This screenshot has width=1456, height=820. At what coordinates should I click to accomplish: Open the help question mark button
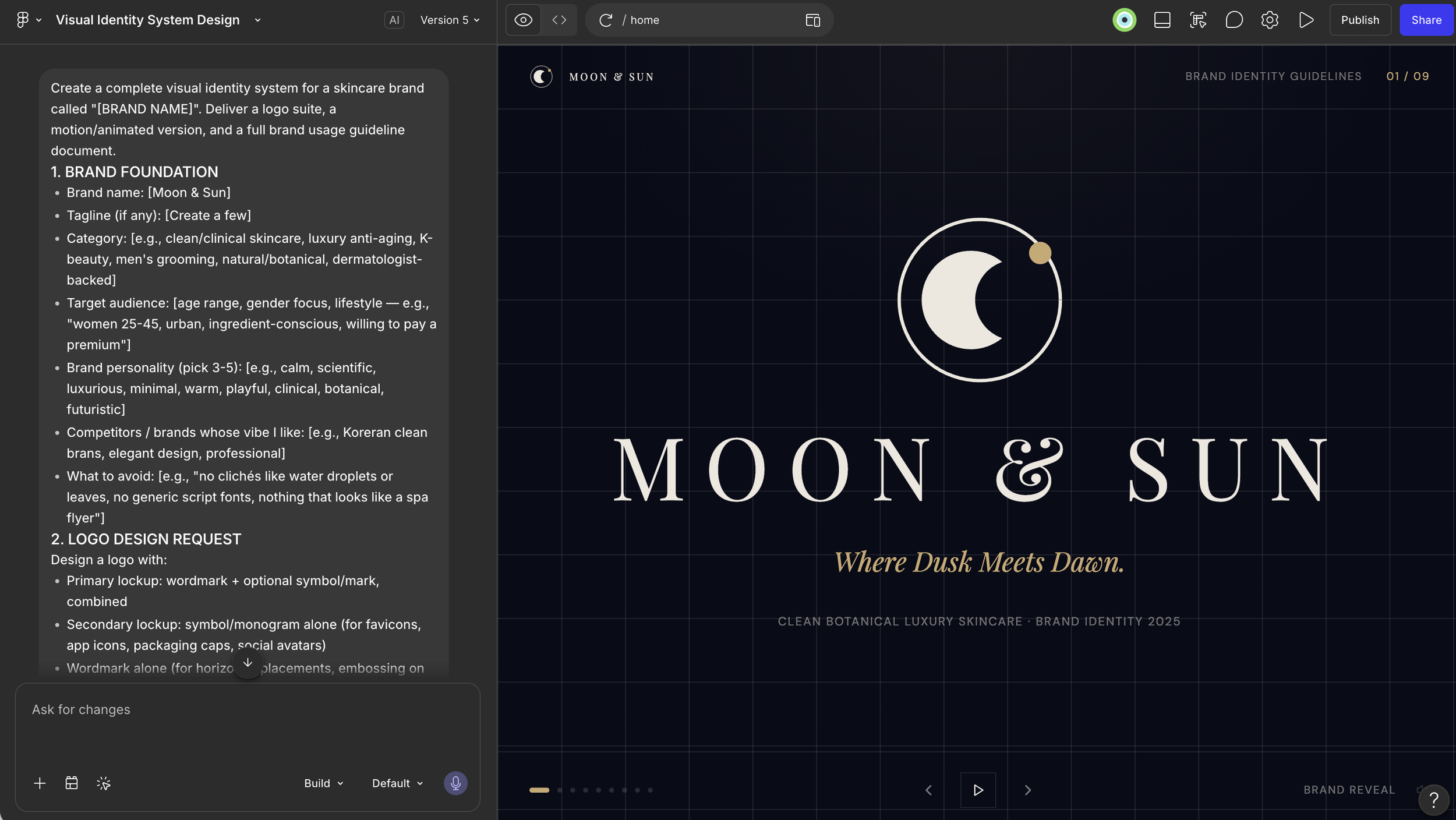tap(1434, 800)
